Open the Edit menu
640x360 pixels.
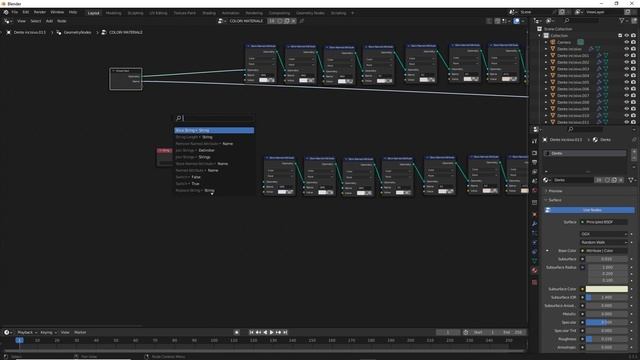click(26, 12)
